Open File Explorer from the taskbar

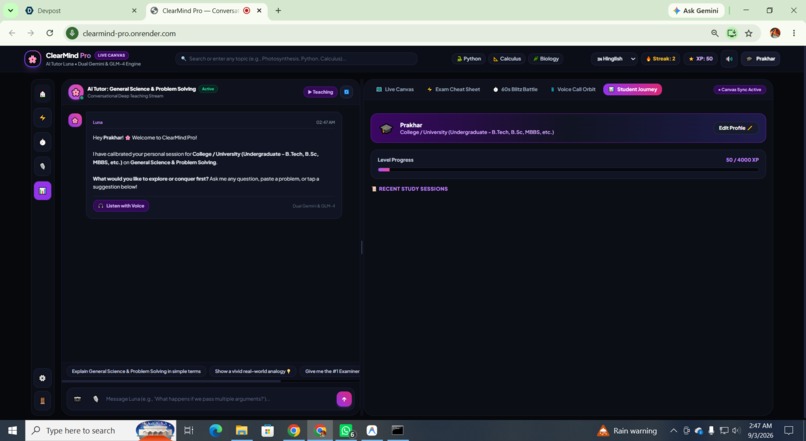click(x=242, y=430)
